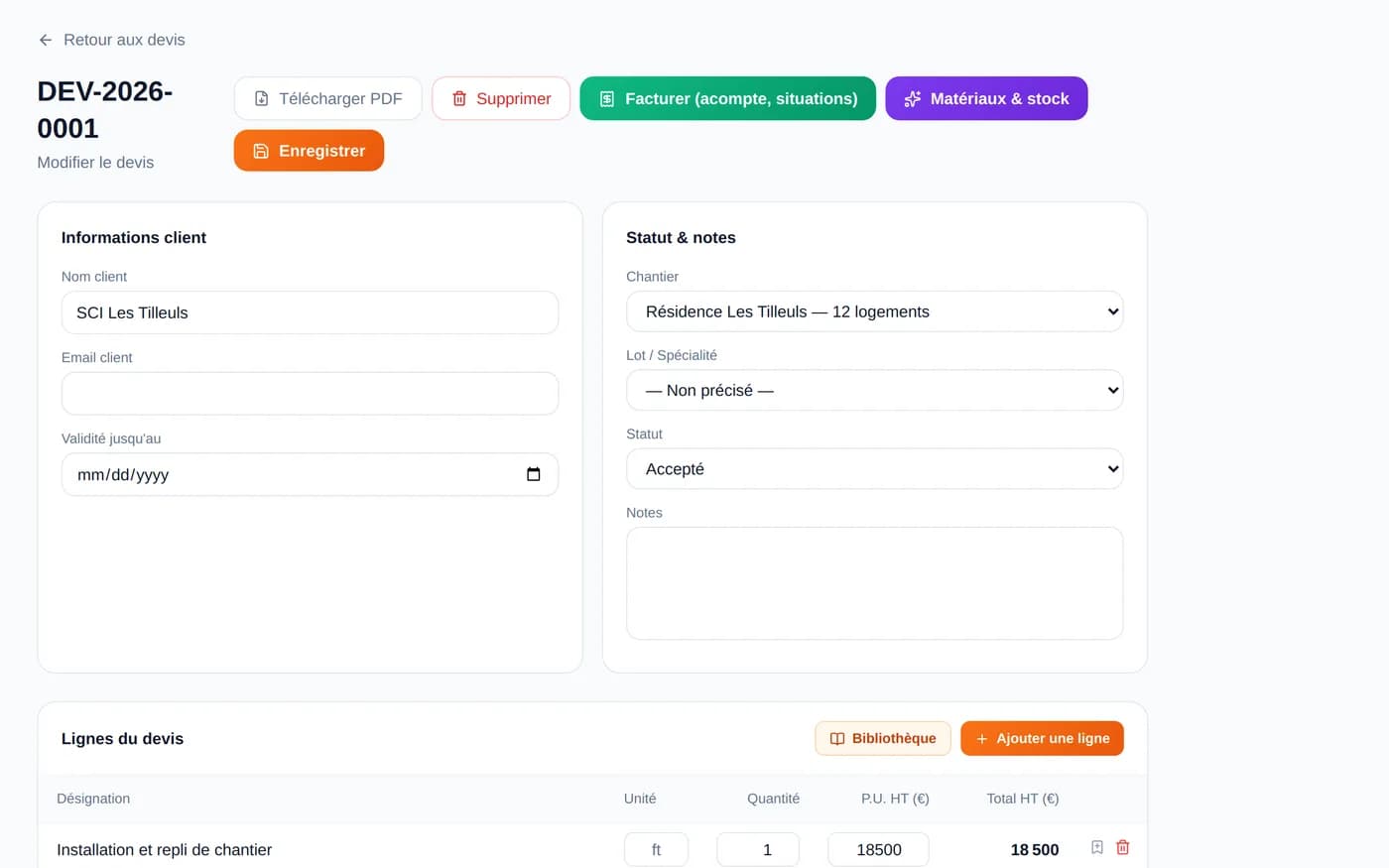Click the Lignes du devis section title
This screenshot has height=868, width=1389.
[122, 738]
